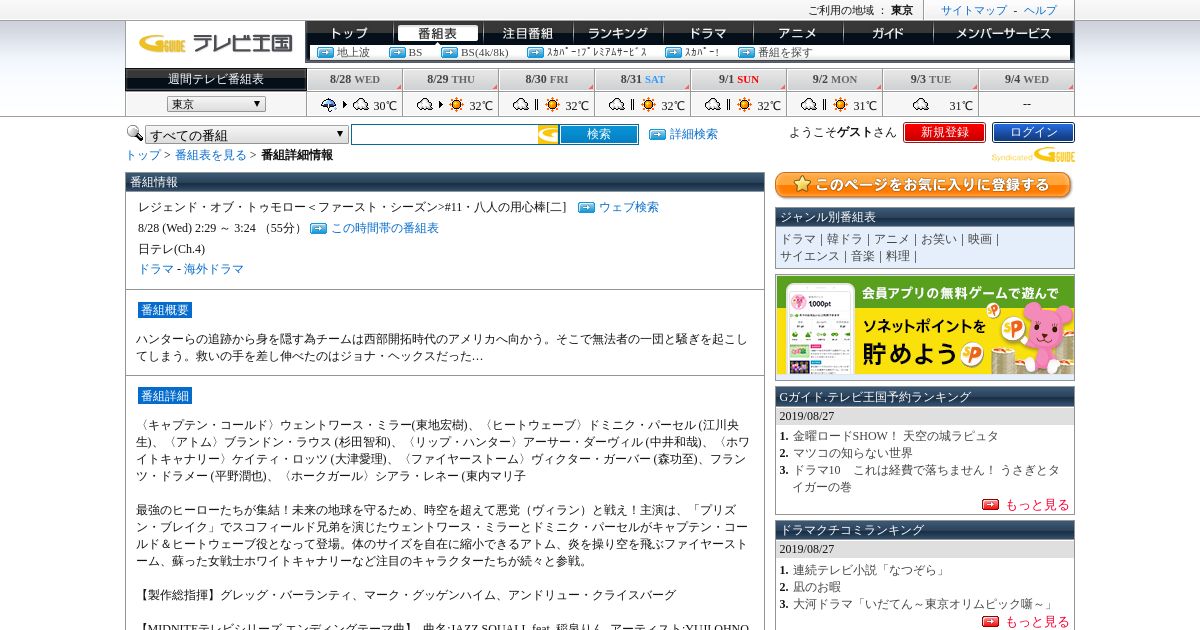1200x630 pixels.
Task: Open 金曜ロードSHOW! 天空の城ラピュタ ranking entry
Action: 895,436
